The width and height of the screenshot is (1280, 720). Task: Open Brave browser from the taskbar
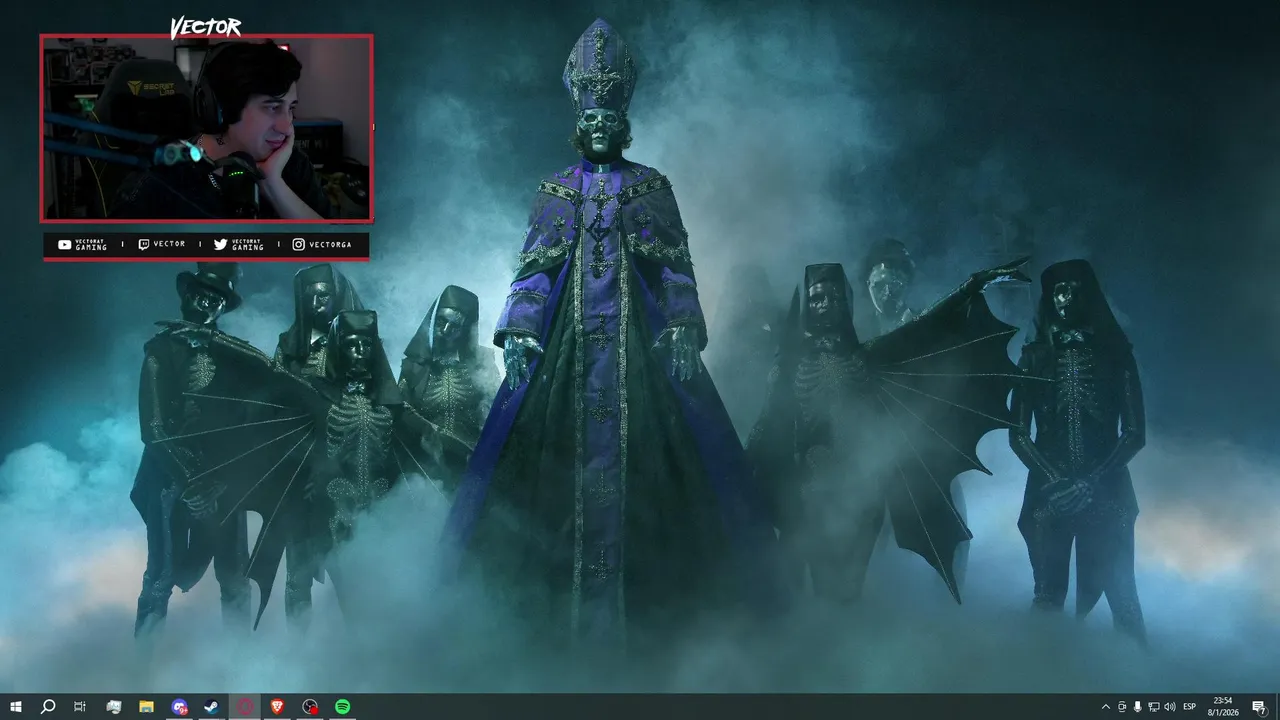click(277, 707)
